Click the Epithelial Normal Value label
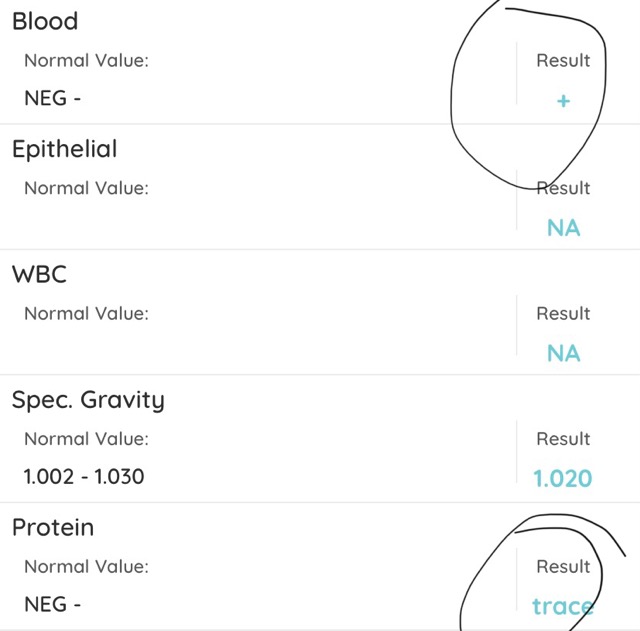The image size is (640, 631). [x=87, y=188]
